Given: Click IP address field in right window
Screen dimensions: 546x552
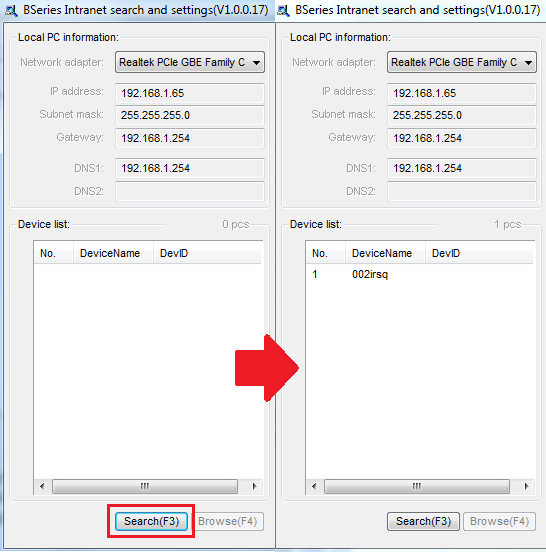Looking at the screenshot, I should [x=462, y=93].
